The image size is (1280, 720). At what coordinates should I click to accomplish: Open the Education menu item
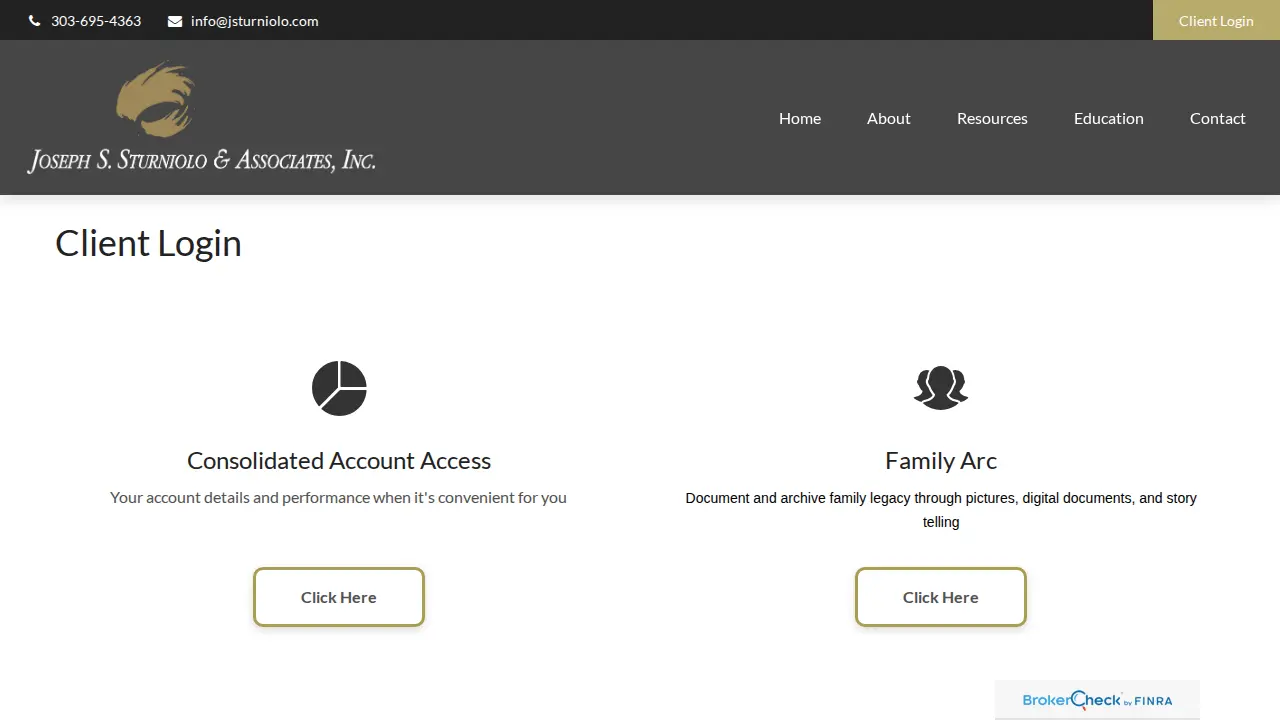point(1109,118)
